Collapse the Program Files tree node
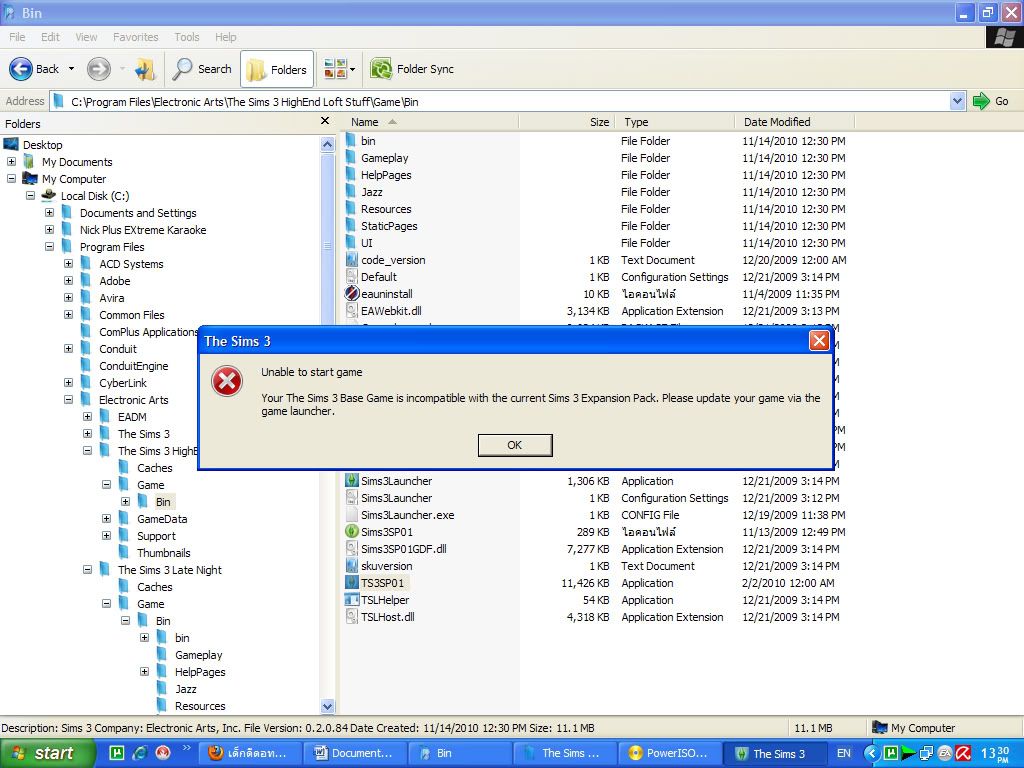 pyautogui.click(x=50, y=246)
